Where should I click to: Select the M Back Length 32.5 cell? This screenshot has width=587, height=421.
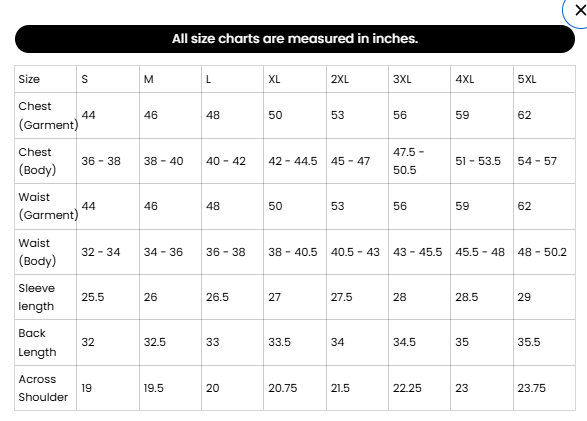click(x=170, y=343)
